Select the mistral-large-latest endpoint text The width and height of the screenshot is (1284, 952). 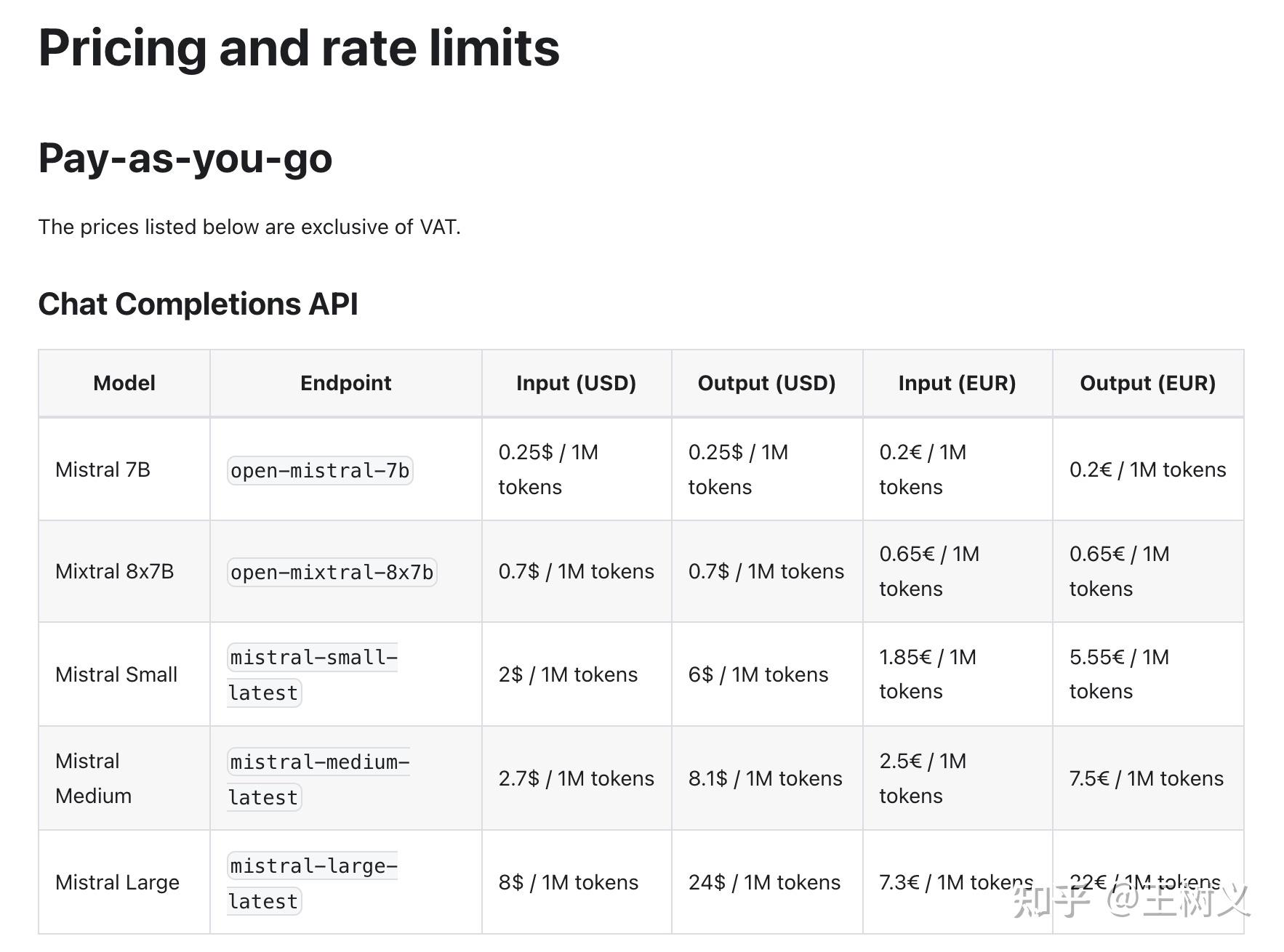(313, 883)
